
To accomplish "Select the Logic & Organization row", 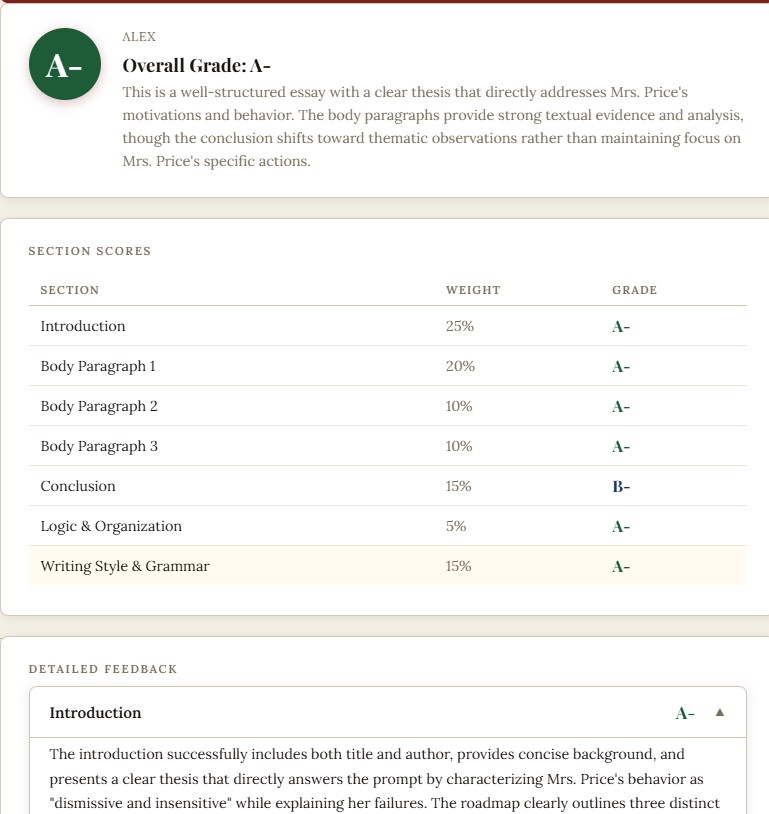I will [387, 526].
